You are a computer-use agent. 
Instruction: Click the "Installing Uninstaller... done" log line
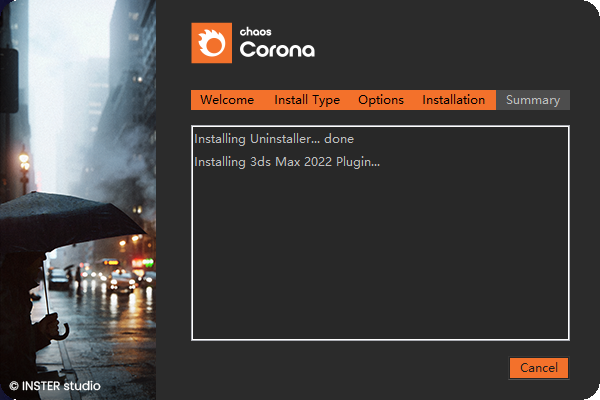[x=274, y=139]
